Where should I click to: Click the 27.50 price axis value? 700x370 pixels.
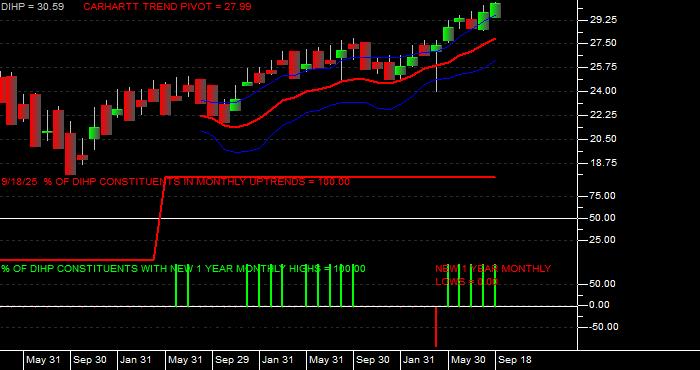[604, 43]
